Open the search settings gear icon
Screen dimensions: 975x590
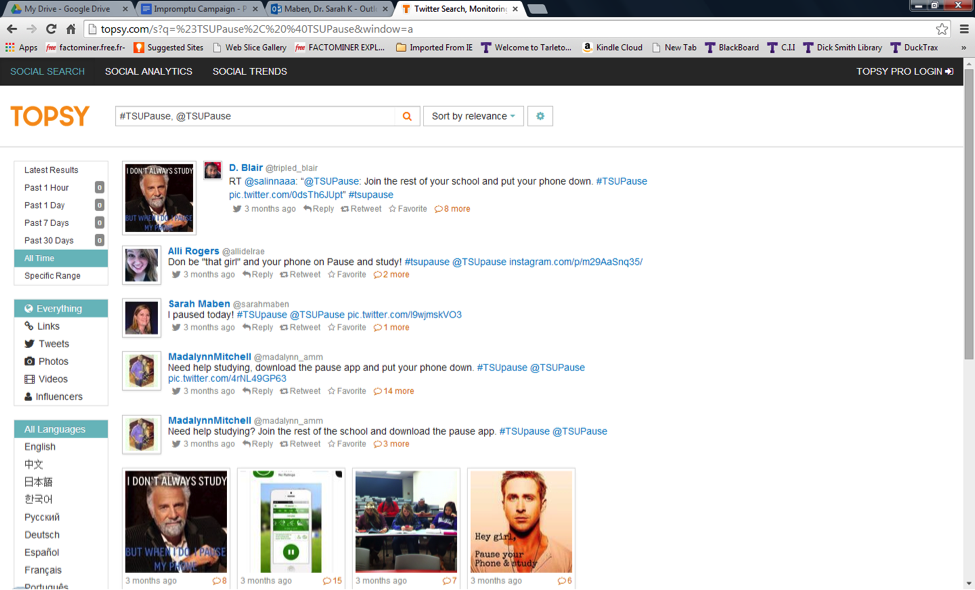pos(540,116)
